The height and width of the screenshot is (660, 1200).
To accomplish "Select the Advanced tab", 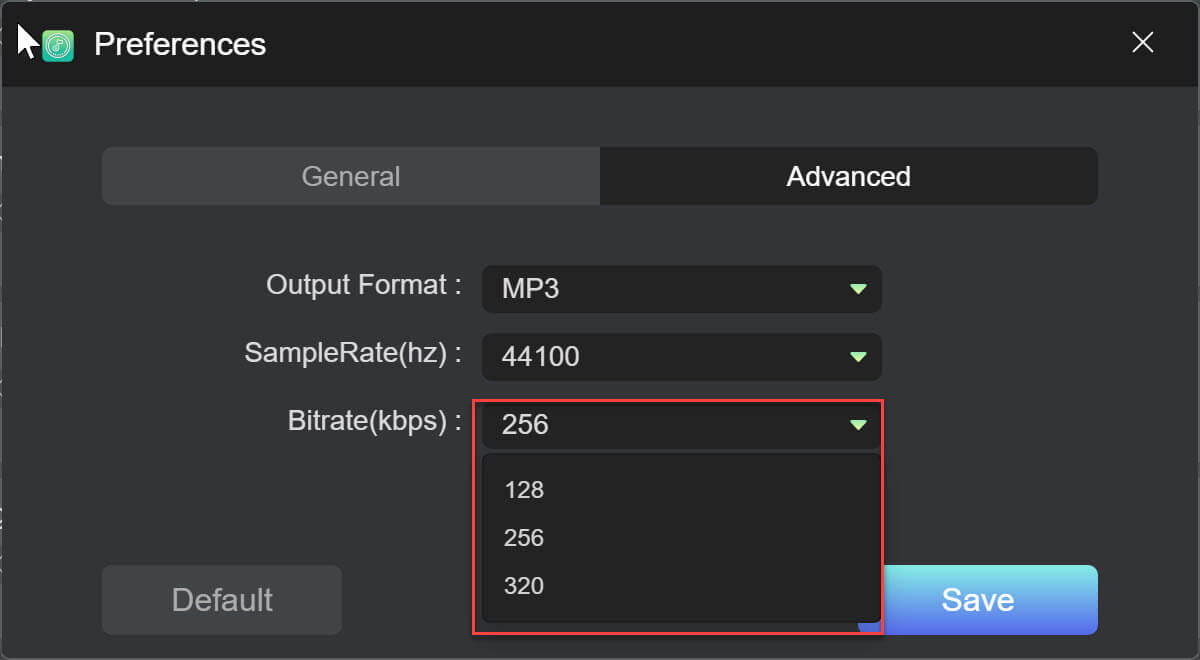I will coord(848,177).
